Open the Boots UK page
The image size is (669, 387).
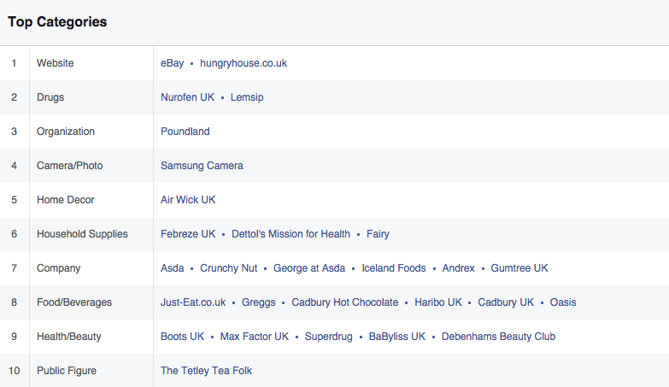pos(182,336)
